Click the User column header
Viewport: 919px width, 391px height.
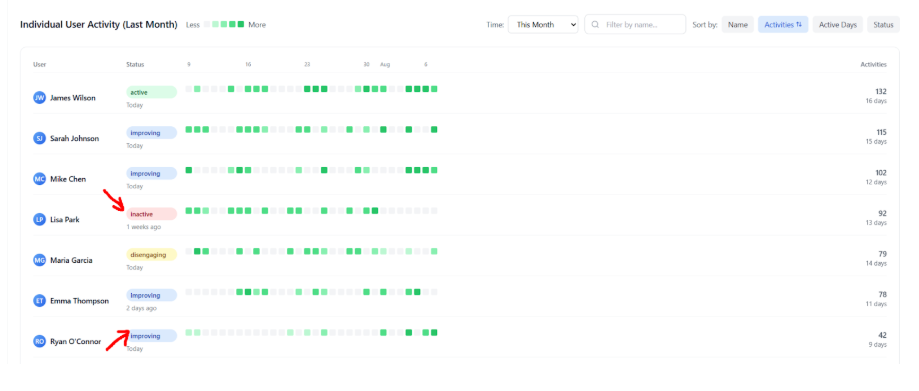(39, 64)
